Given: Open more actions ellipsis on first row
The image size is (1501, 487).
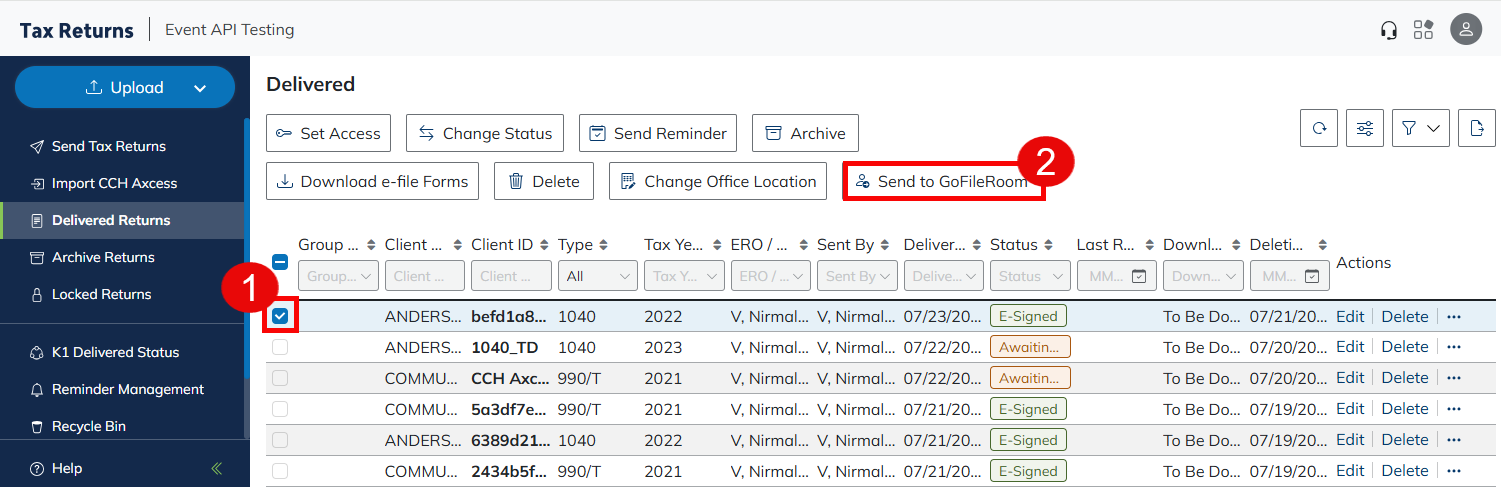Looking at the screenshot, I should [1454, 316].
